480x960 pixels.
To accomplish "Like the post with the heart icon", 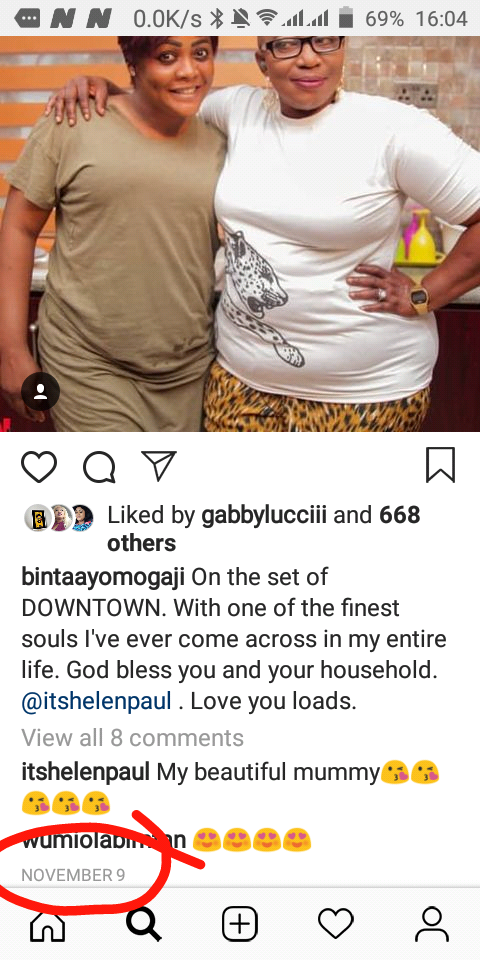I will coord(39,468).
